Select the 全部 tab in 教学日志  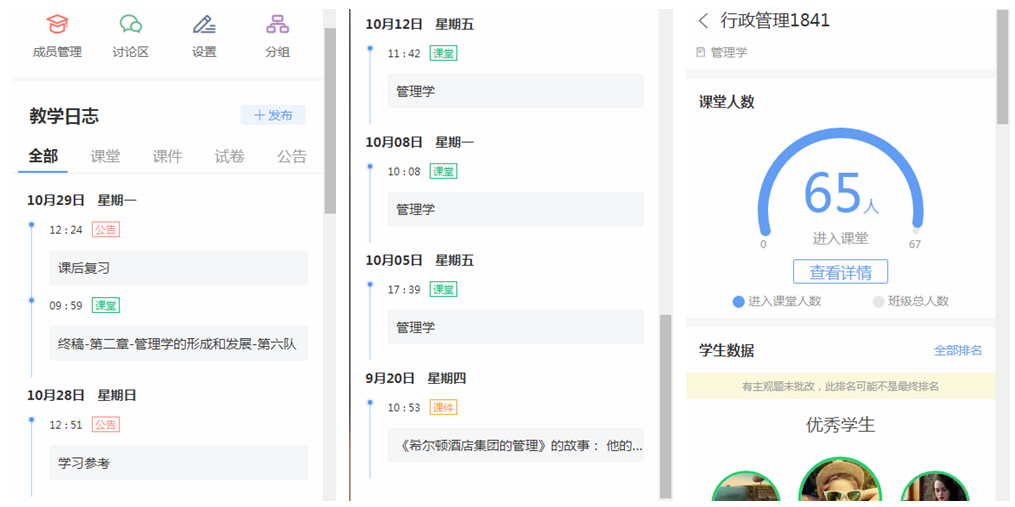(43, 156)
